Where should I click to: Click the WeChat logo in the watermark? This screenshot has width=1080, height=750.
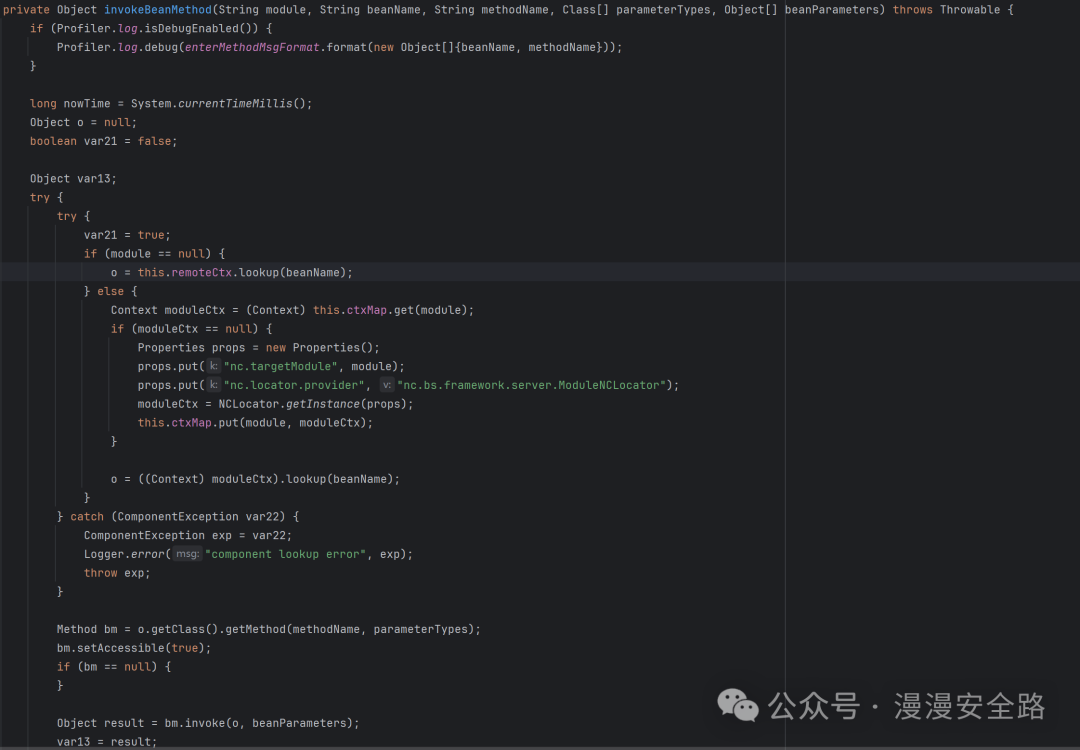738,705
